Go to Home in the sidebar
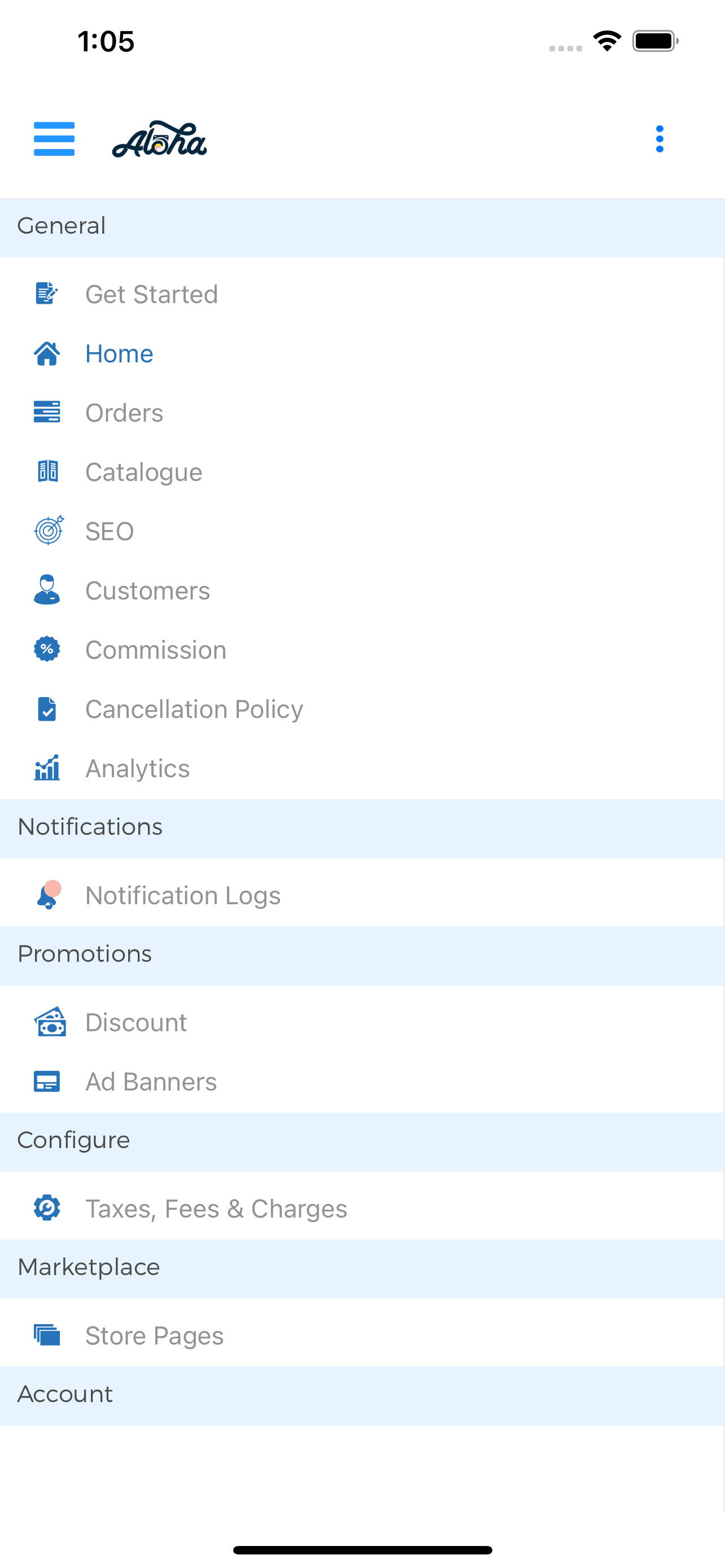Viewport: 725px width, 1568px height. point(362,354)
